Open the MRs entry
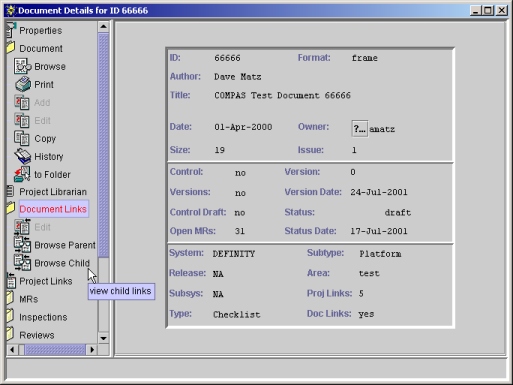This screenshot has width=513, height=385. [29, 299]
